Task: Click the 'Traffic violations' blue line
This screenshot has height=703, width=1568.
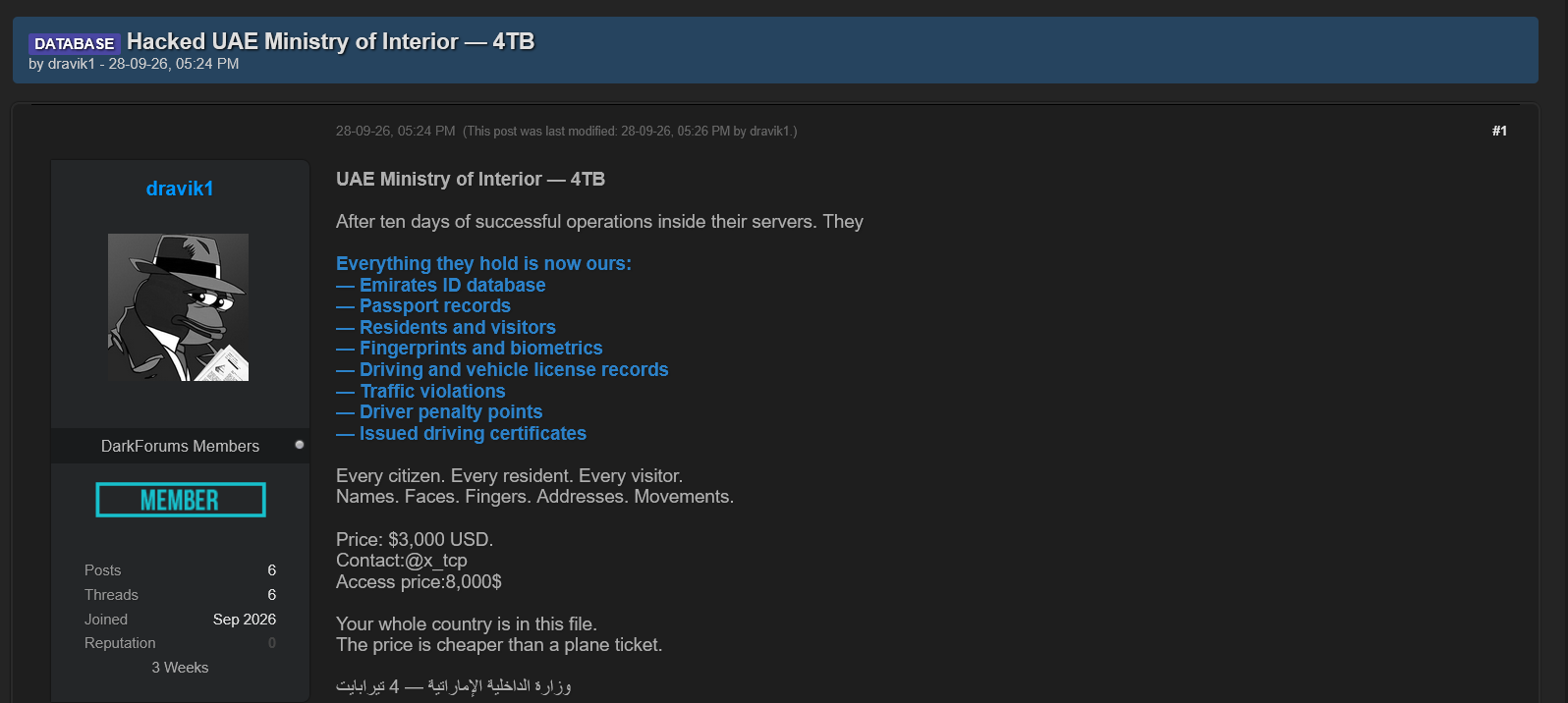Action: click(x=420, y=391)
